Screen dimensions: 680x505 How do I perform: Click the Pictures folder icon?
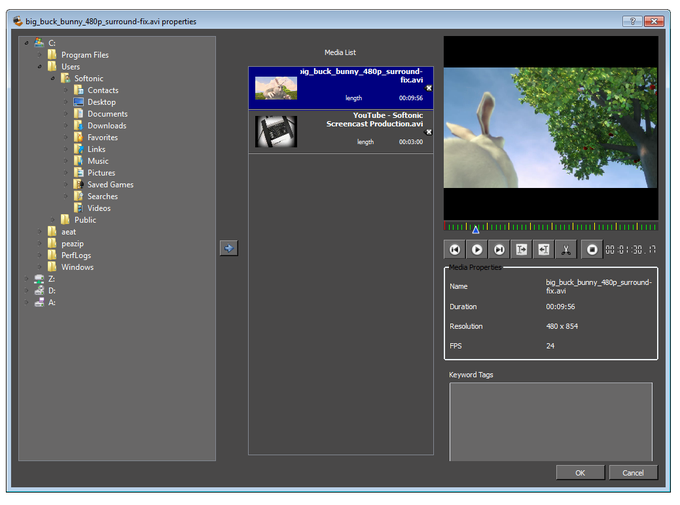click(x=78, y=172)
